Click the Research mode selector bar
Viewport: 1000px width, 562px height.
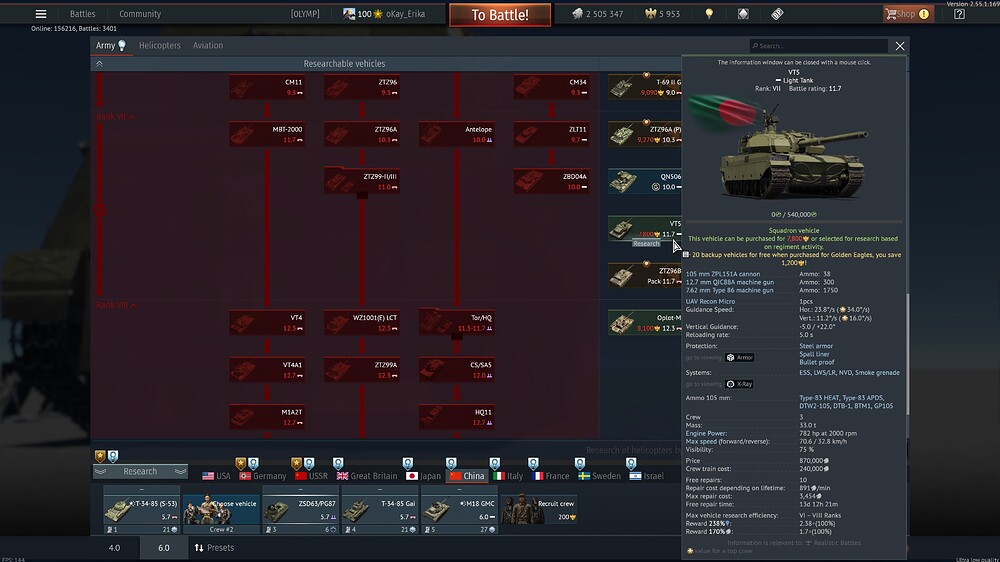(x=140, y=471)
